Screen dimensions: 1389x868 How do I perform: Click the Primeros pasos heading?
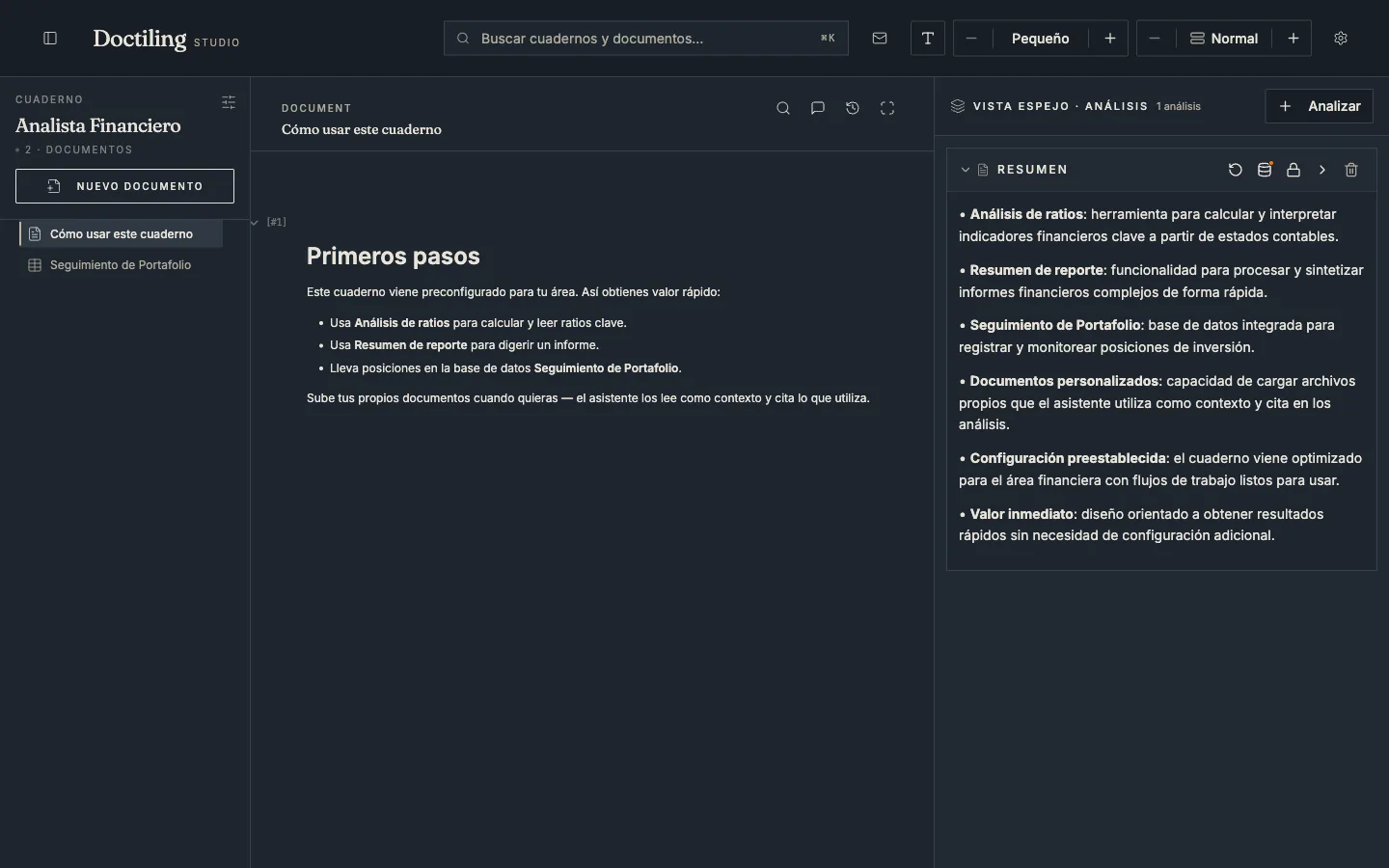(393, 257)
